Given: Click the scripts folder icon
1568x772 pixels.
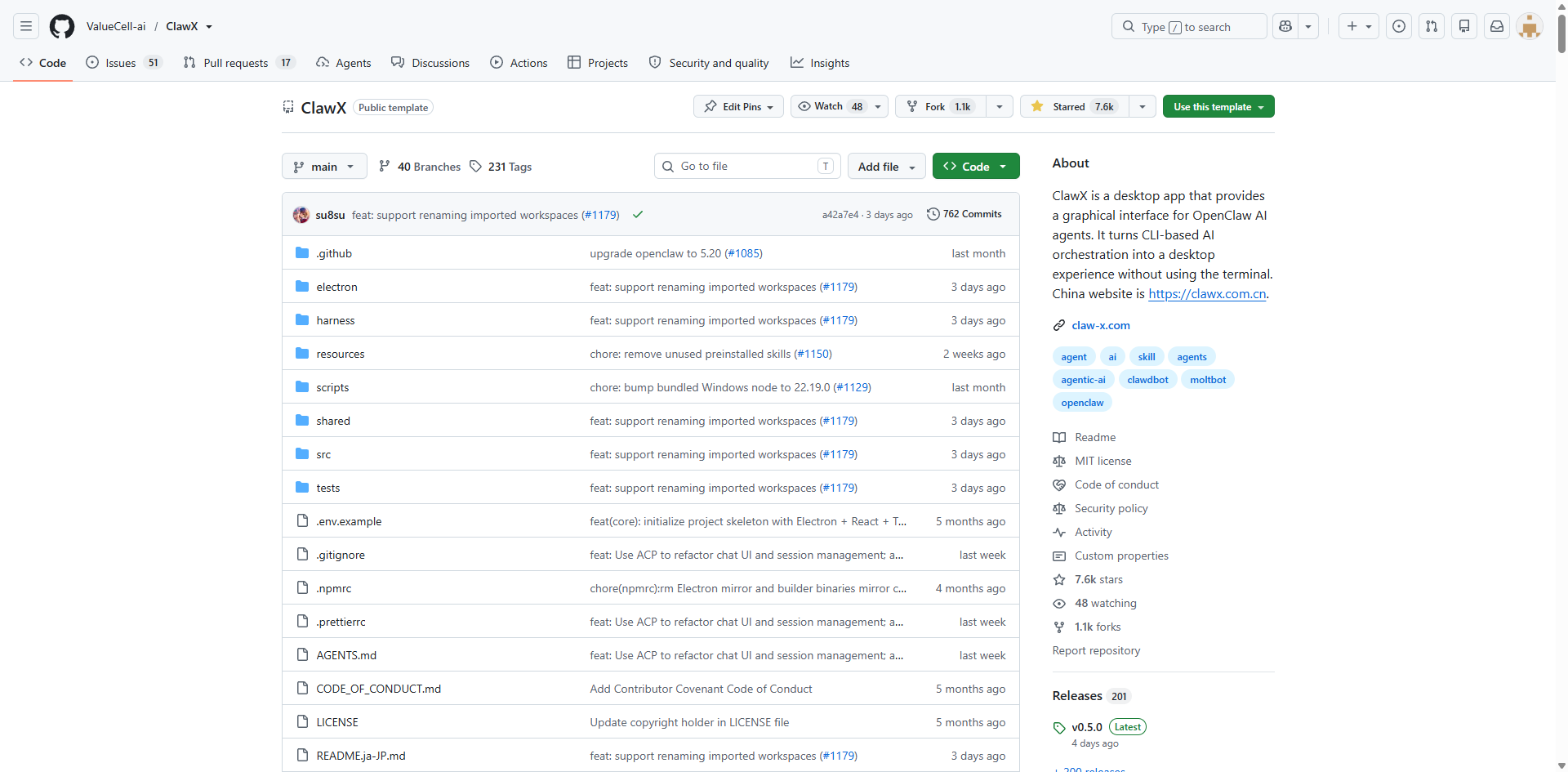Looking at the screenshot, I should pos(302,387).
